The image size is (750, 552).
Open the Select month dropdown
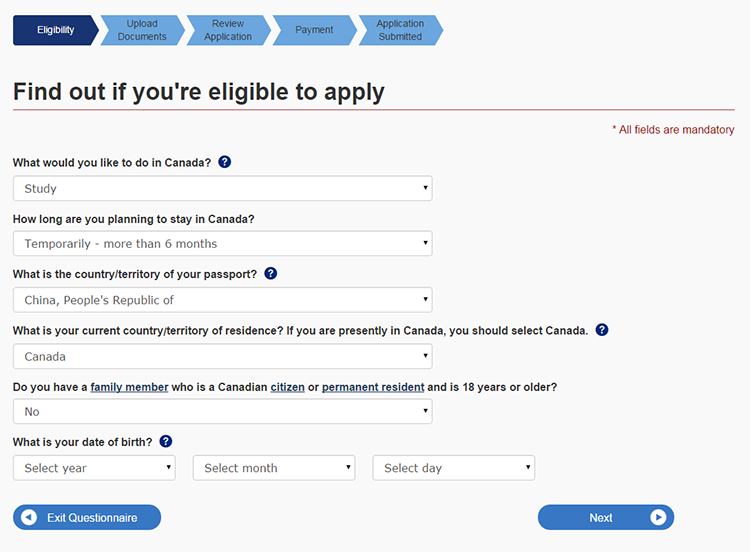pyautogui.click(x=274, y=467)
